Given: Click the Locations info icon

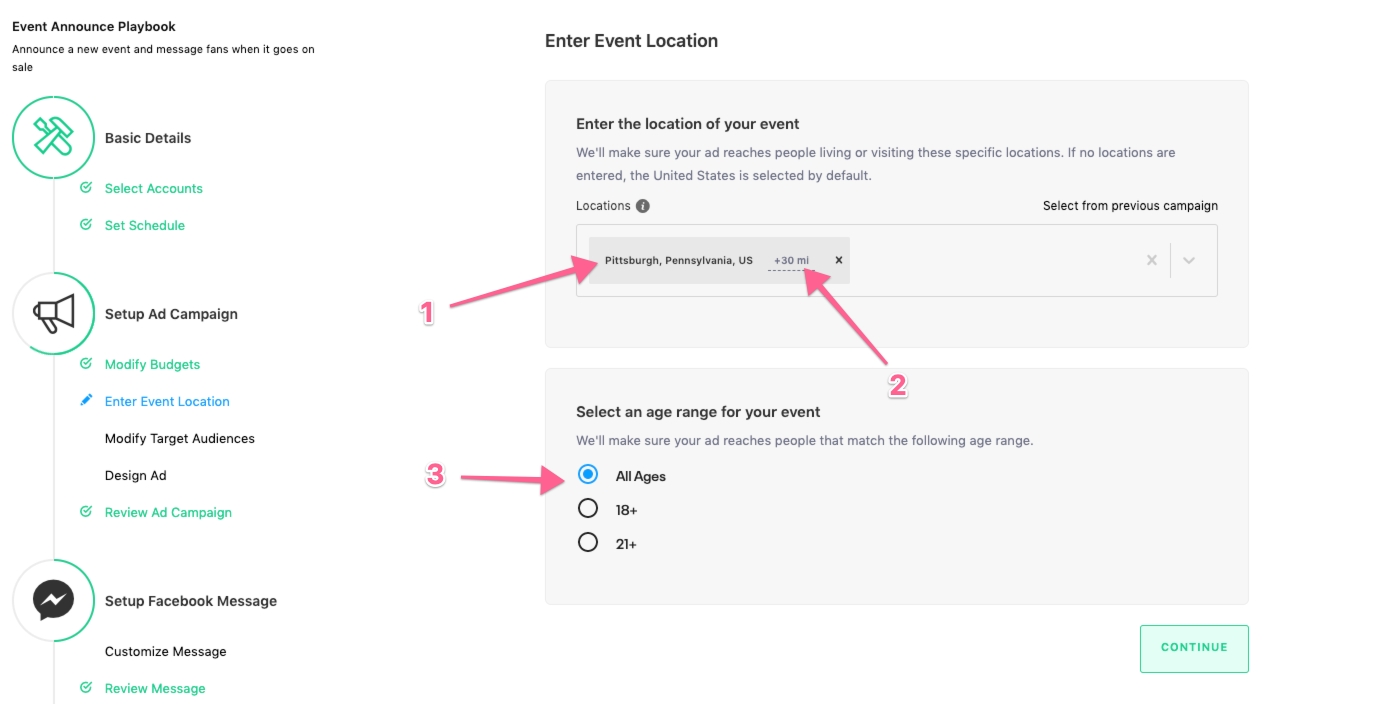Looking at the screenshot, I should point(643,206).
